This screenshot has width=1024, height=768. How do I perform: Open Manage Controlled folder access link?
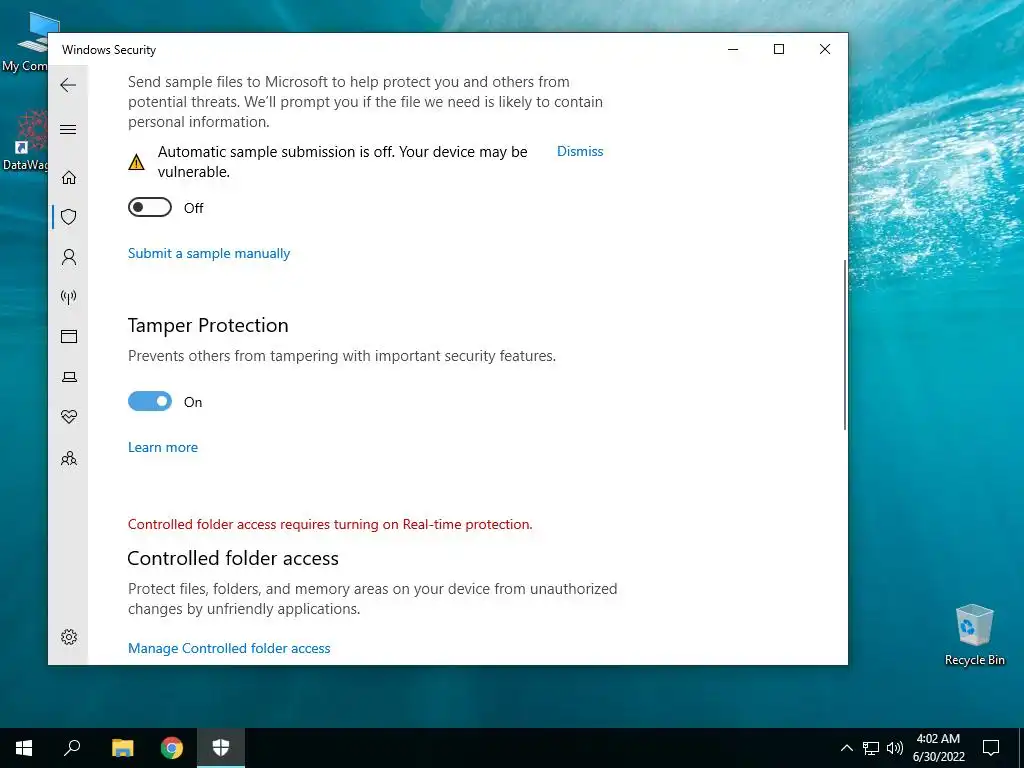click(229, 648)
